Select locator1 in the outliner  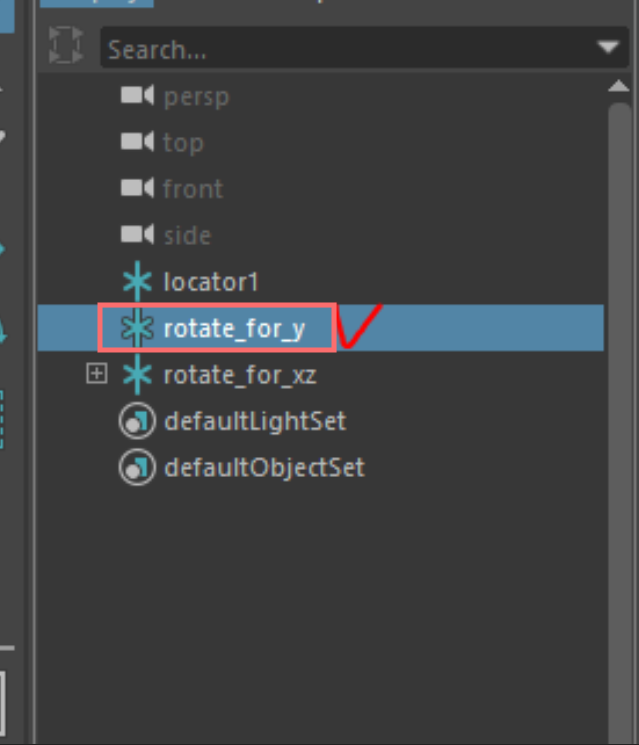pyautogui.click(x=211, y=282)
